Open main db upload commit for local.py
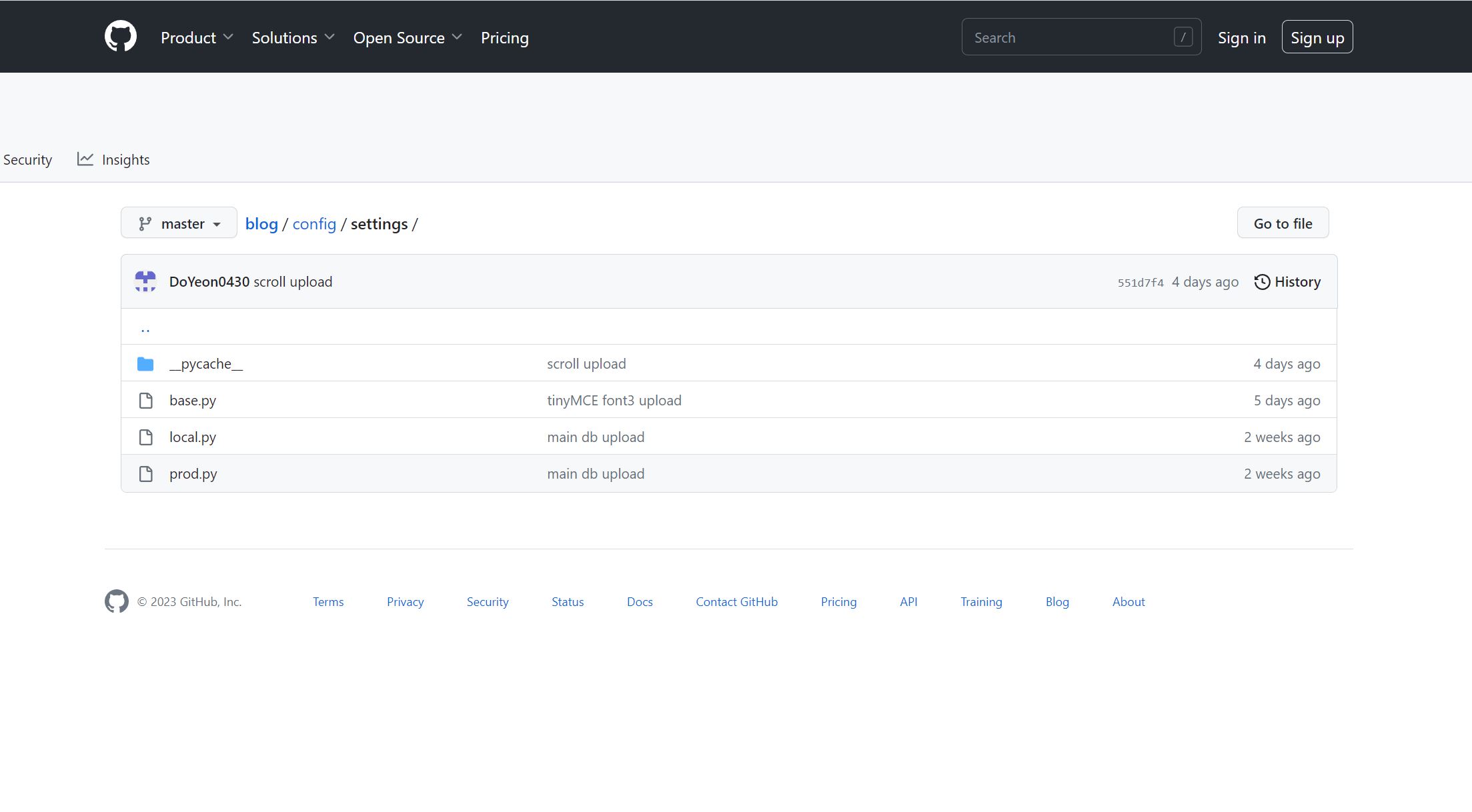 (x=596, y=437)
